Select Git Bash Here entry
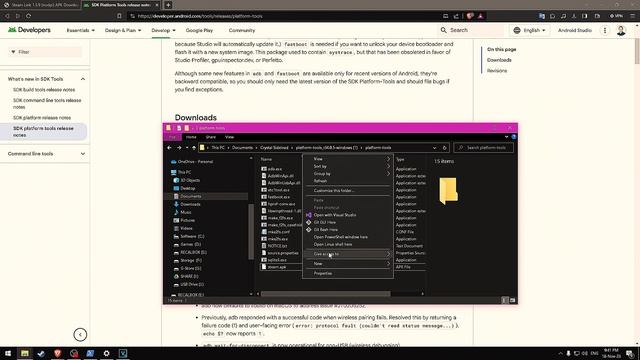640x360 pixels. click(x=348, y=230)
